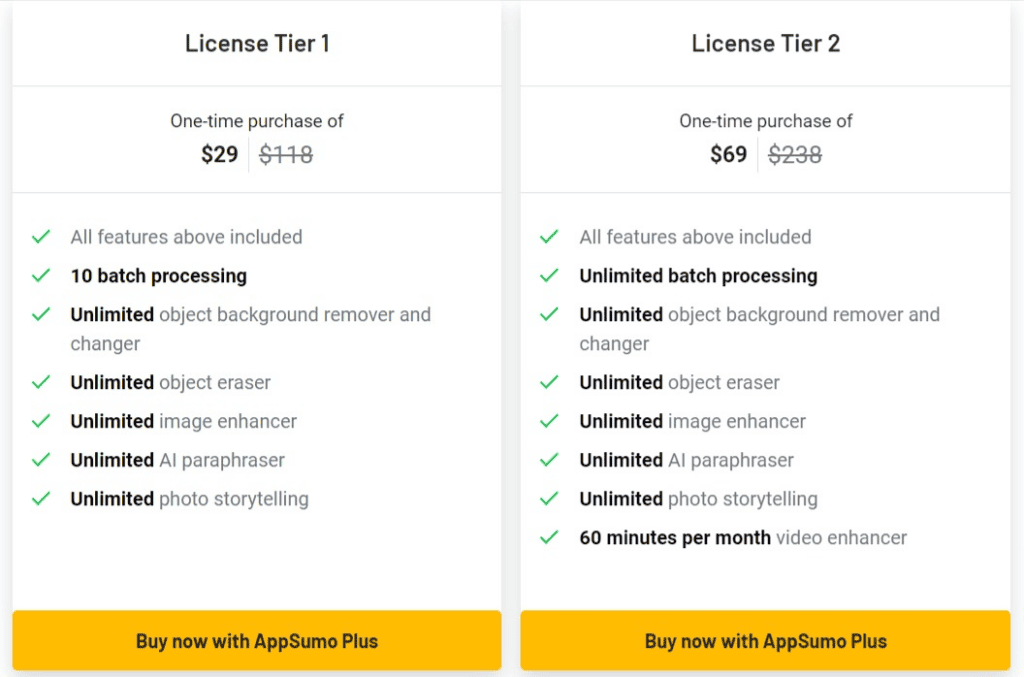Select the License Tier 1 heading
The image size is (1024, 677).
coord(257,43)
